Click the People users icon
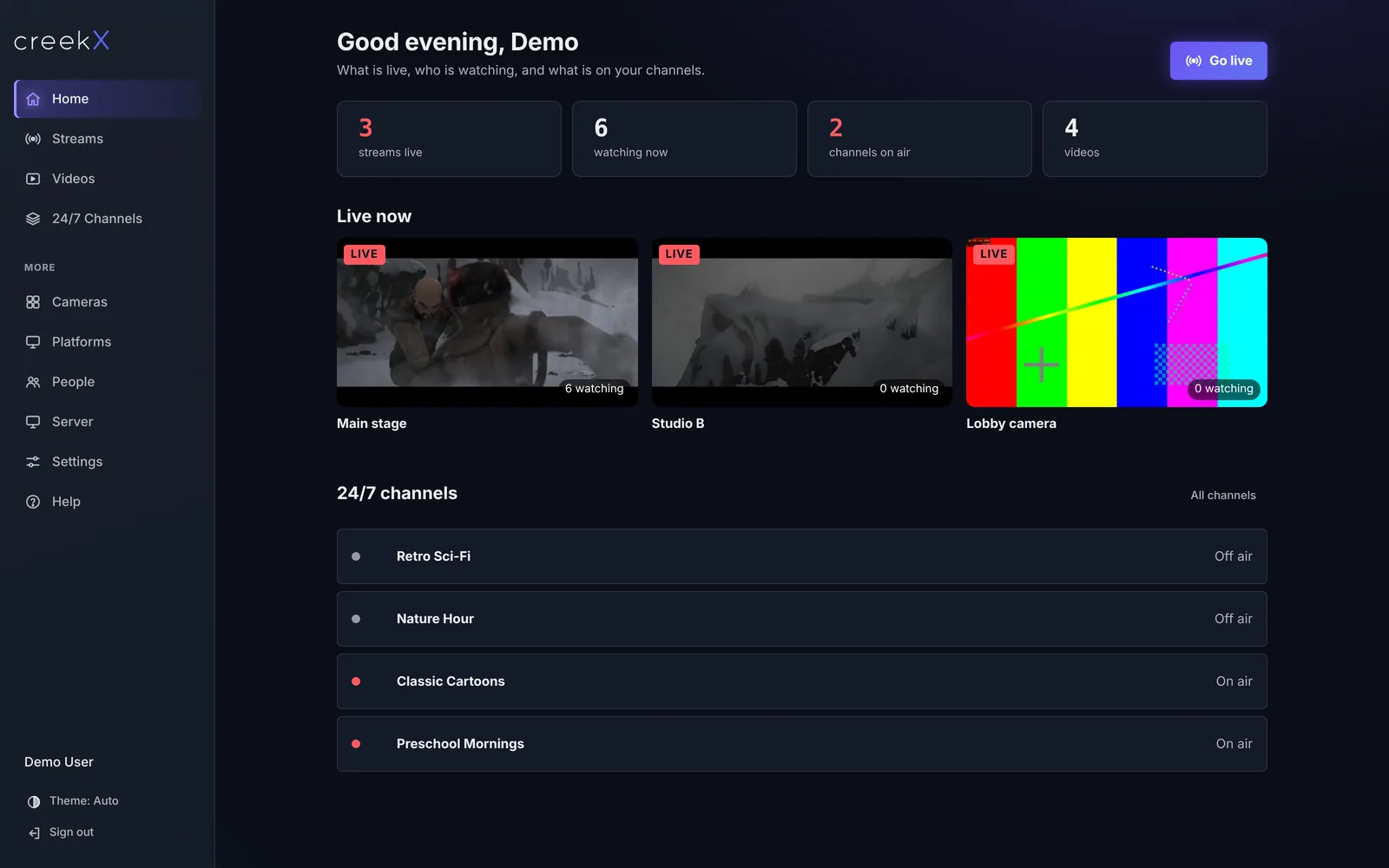 coord(33,382)
